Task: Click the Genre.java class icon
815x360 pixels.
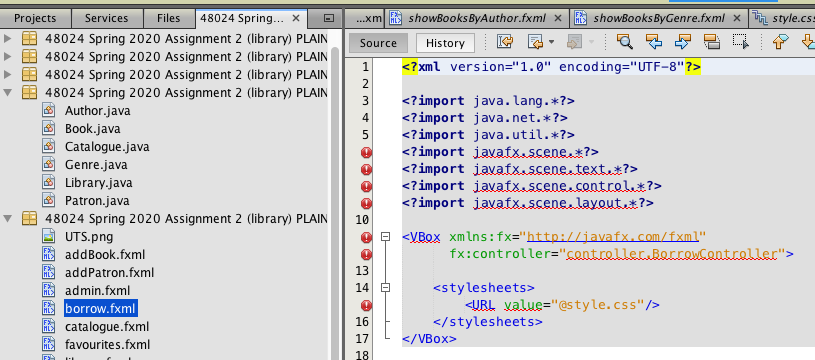Action: tap(49, 165)
